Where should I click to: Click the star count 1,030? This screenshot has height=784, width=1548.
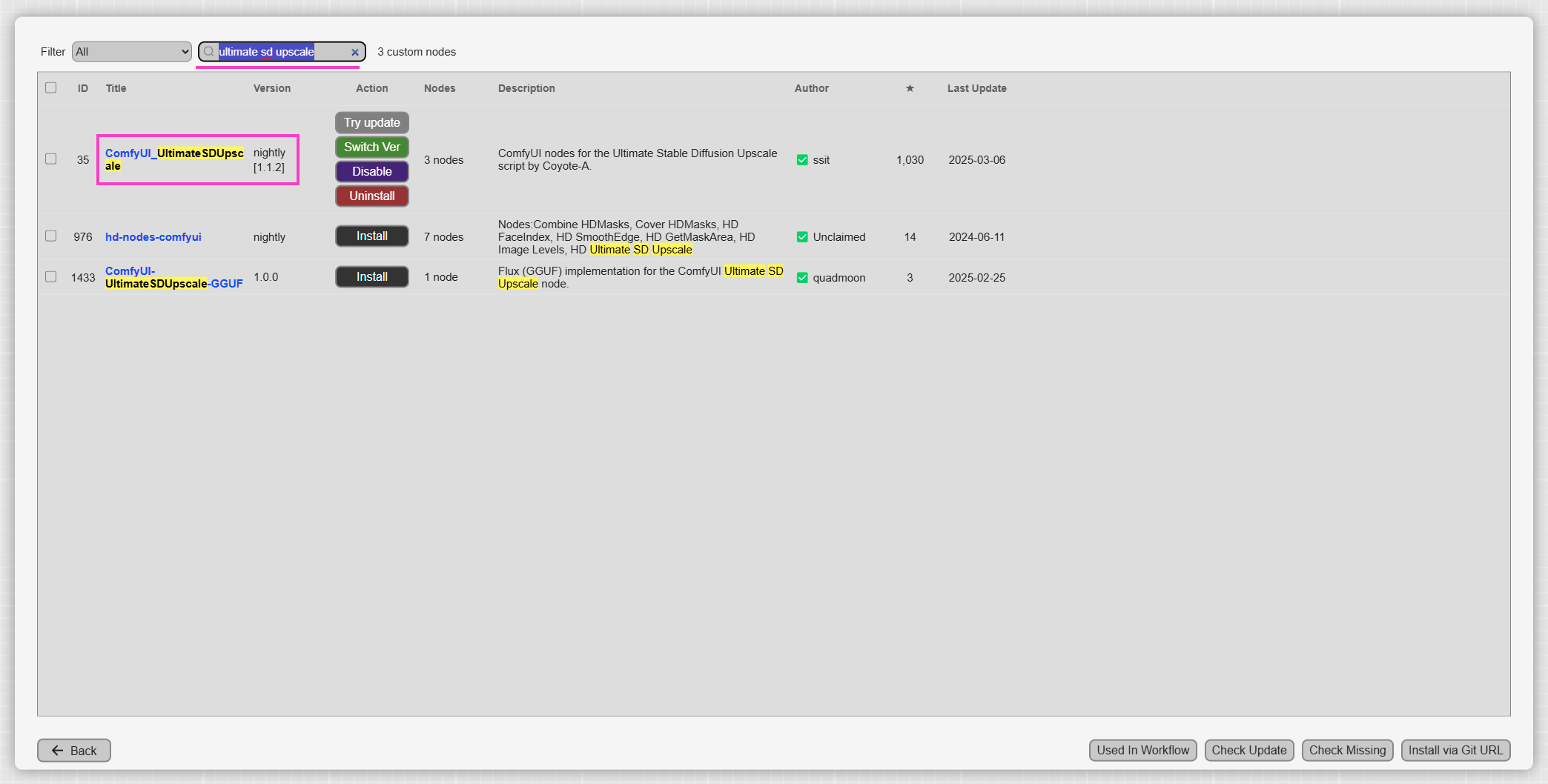910,160
